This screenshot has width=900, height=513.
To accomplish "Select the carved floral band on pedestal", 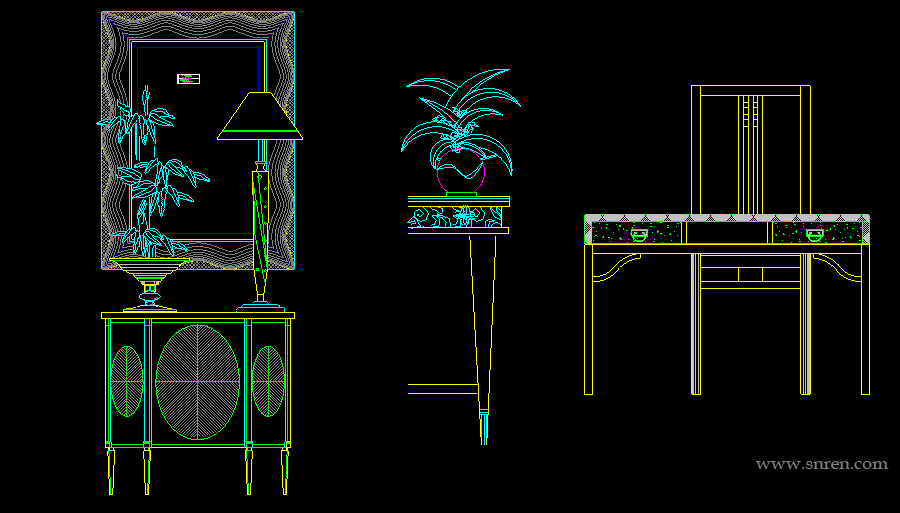I will [x=455, y=217].
